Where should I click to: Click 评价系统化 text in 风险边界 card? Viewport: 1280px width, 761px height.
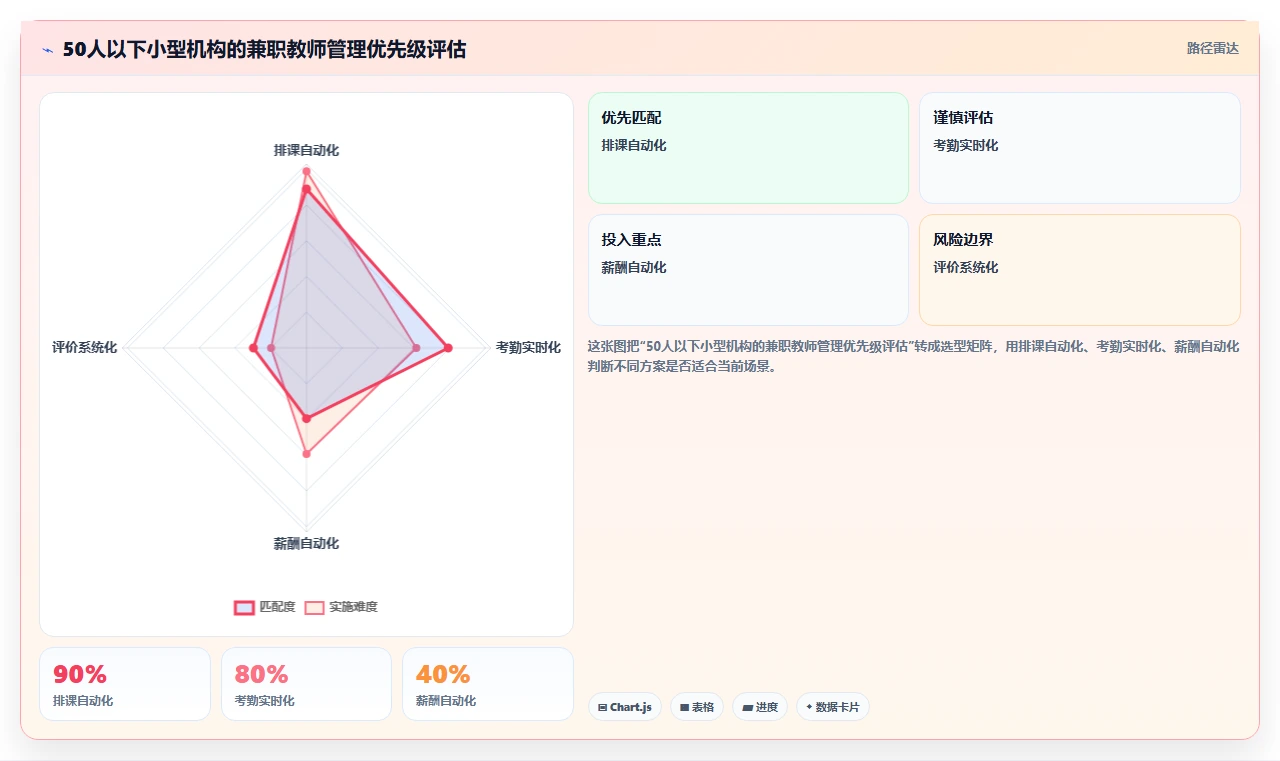(x=966, y=268)
